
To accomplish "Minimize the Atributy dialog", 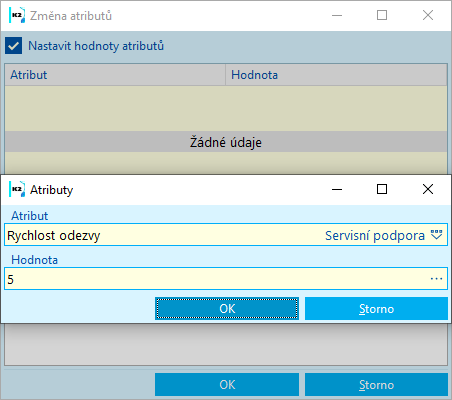I will [337, 189].
